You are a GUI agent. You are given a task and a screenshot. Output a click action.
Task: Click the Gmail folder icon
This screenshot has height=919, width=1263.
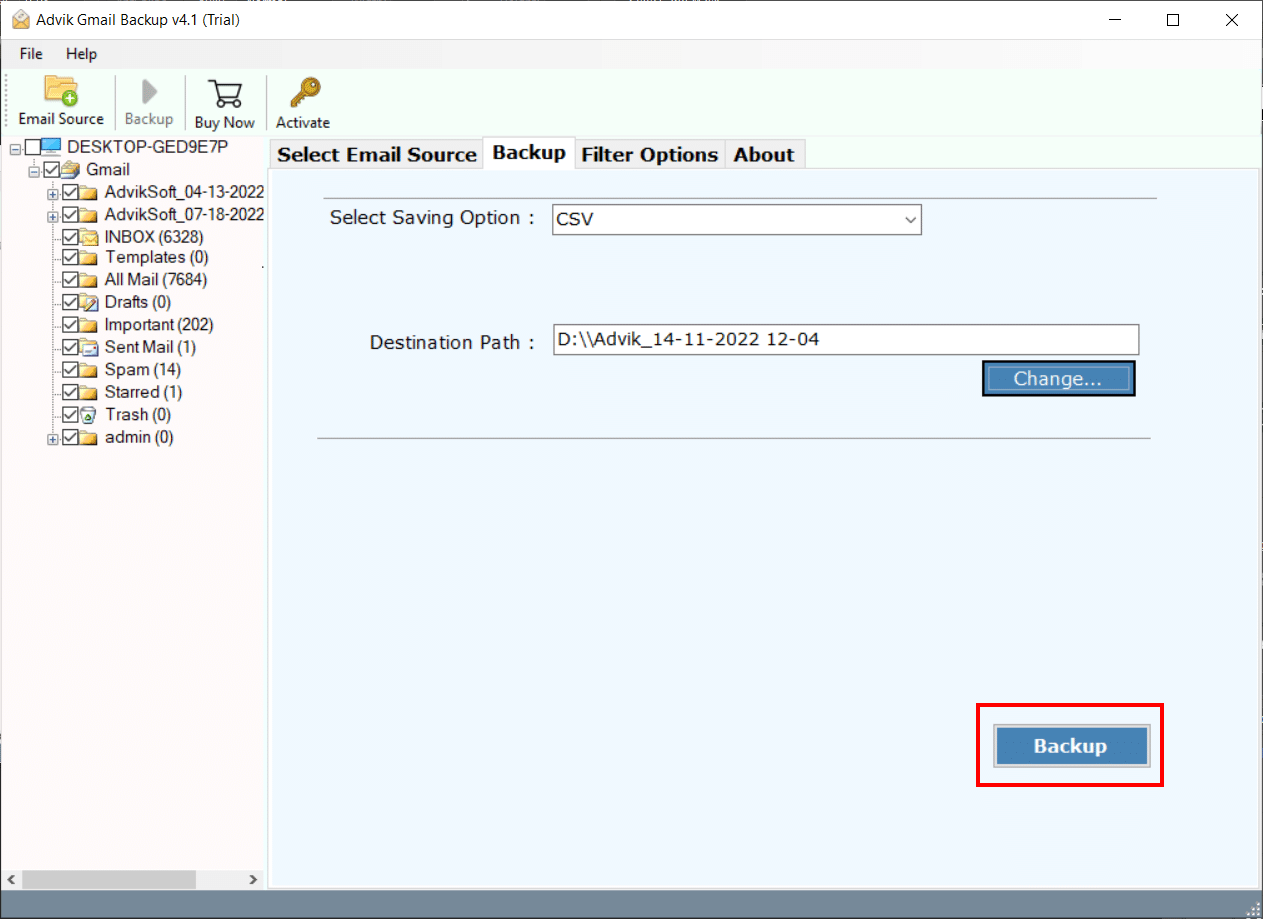71,170
